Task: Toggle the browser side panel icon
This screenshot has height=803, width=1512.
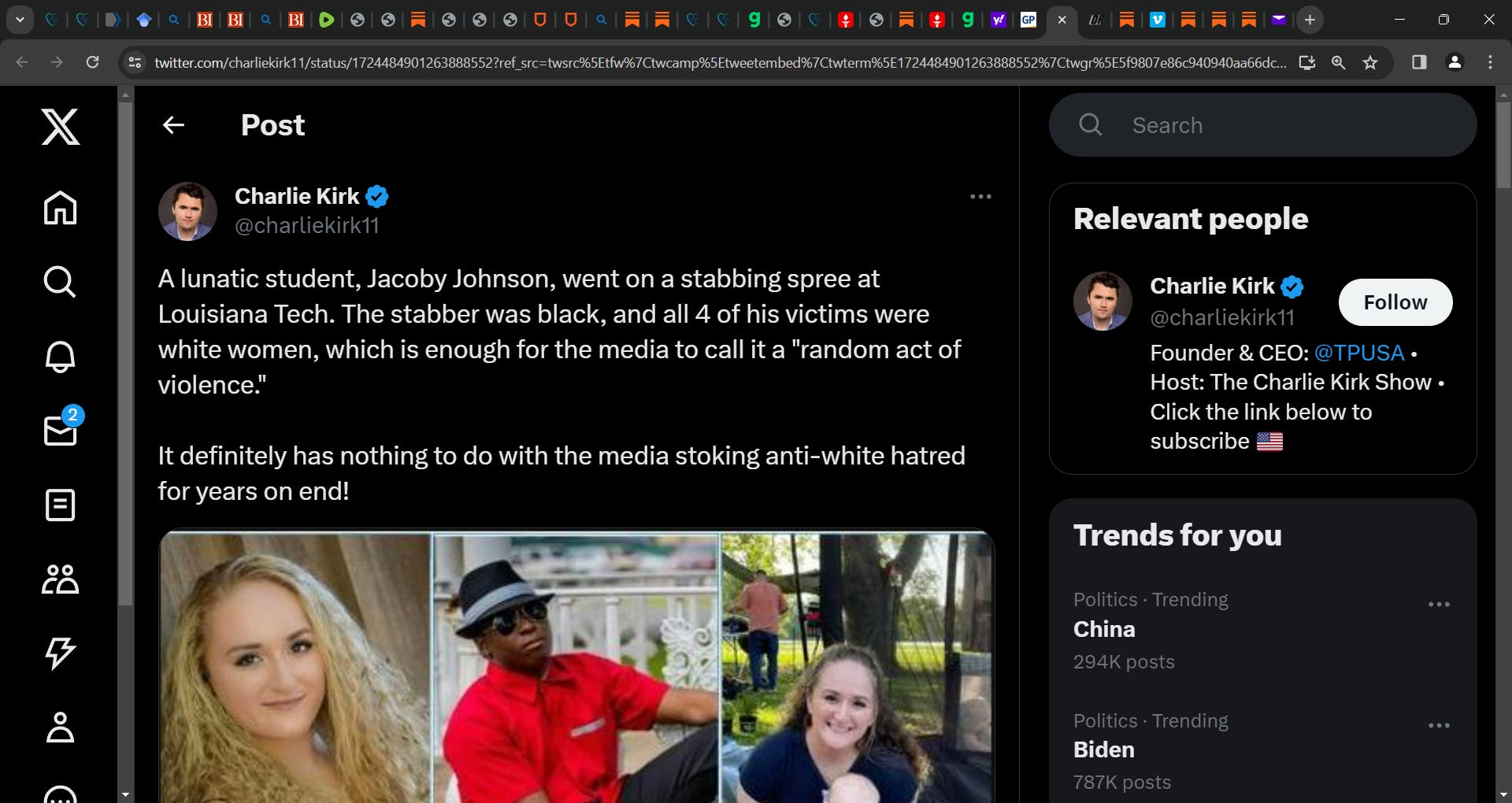Action: 1419,62
